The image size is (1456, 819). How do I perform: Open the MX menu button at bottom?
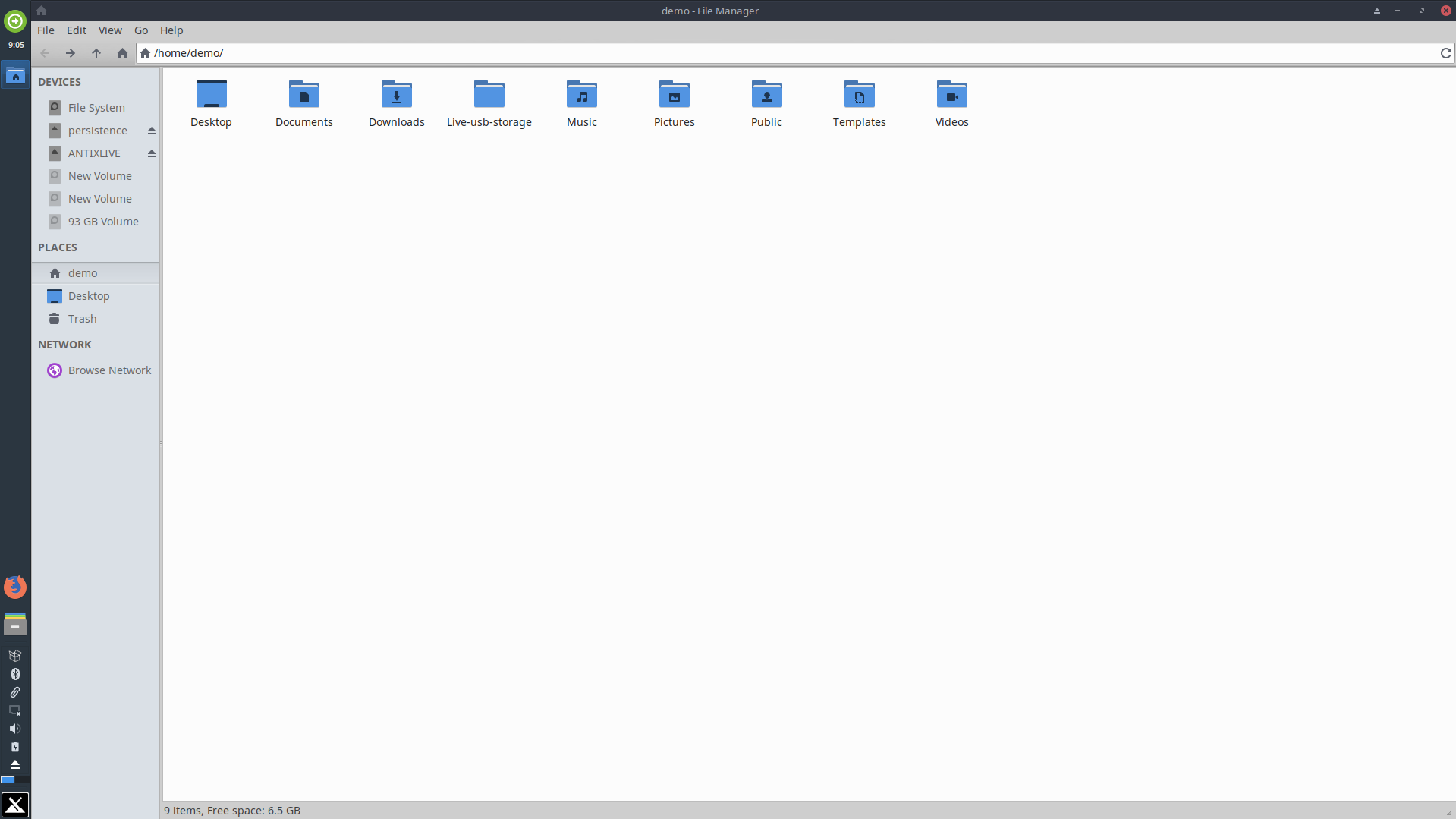coord(15,805)
